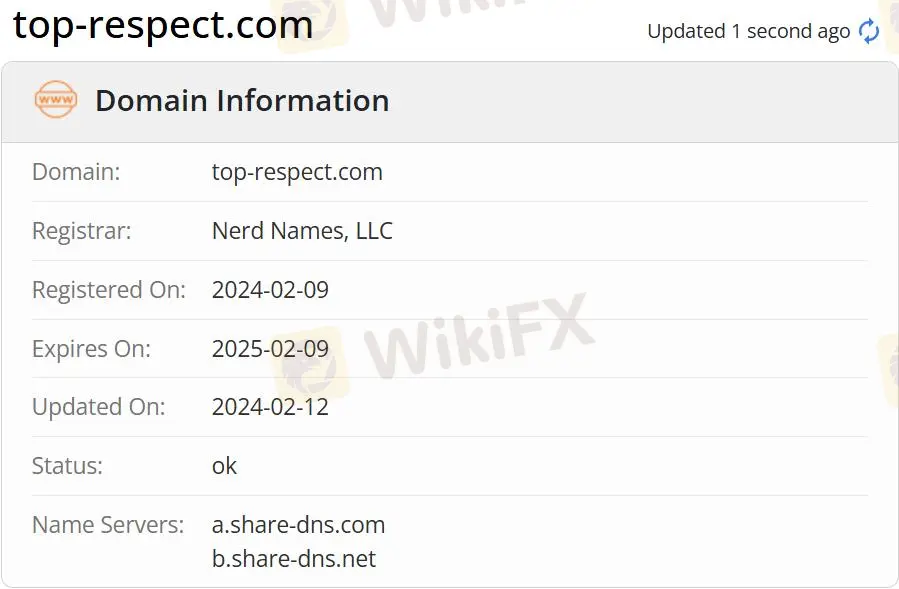Select the globe symbol beside Domain Information
The image size is (899, 589).
pos(55,100)
